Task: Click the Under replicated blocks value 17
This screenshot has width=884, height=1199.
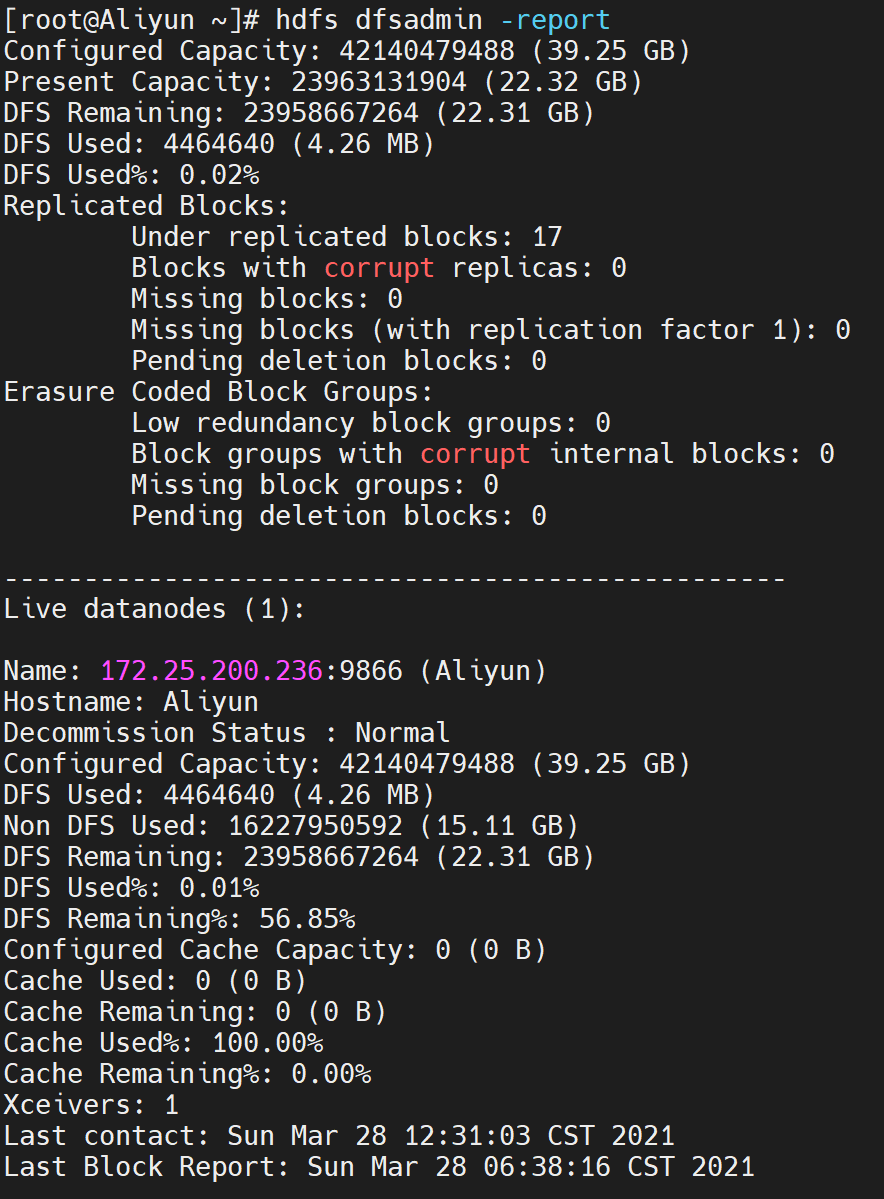Action: (x=548, y=236)
